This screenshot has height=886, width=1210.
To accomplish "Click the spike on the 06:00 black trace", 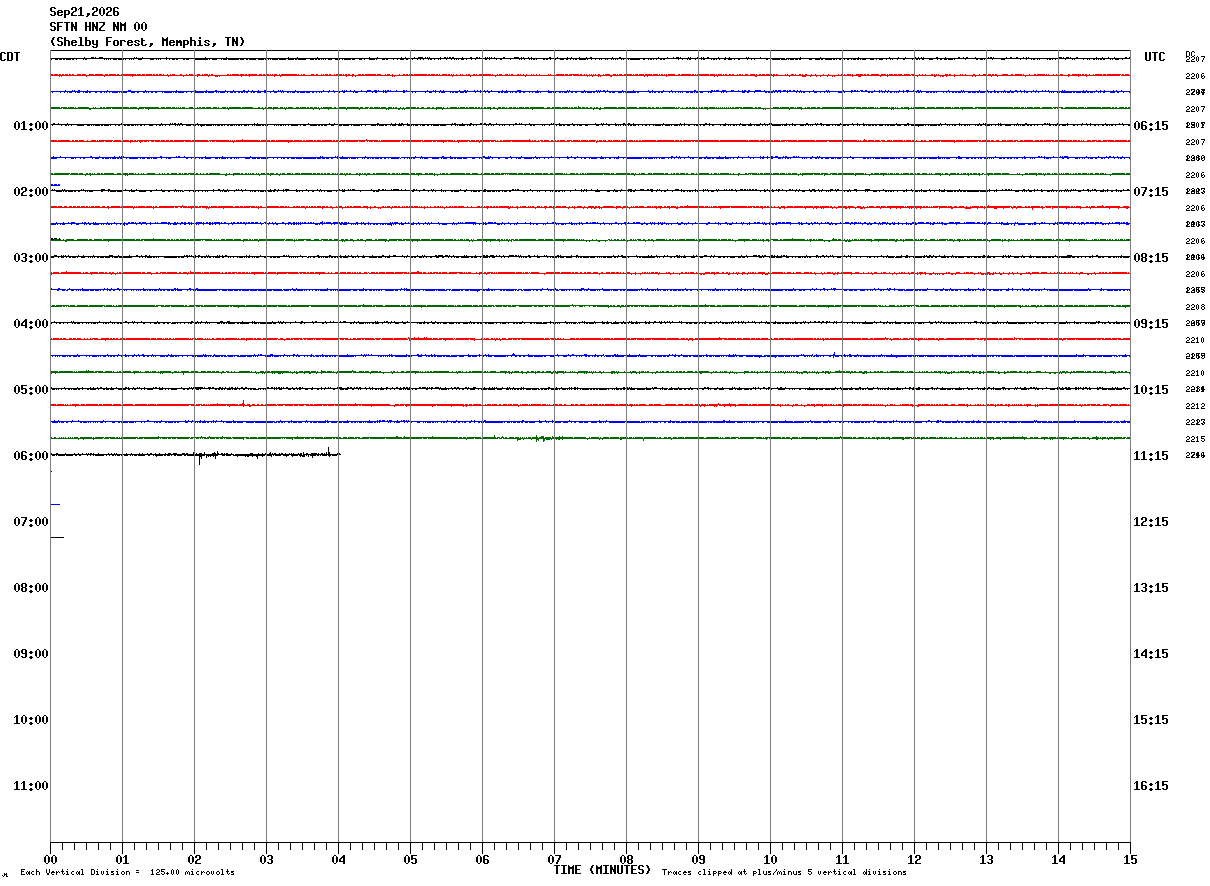I will click(x=199, y=459).
